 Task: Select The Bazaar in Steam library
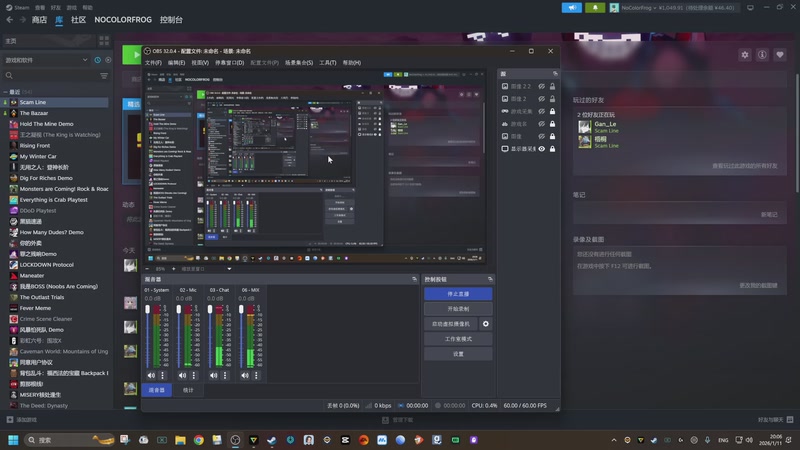point(56,113)
